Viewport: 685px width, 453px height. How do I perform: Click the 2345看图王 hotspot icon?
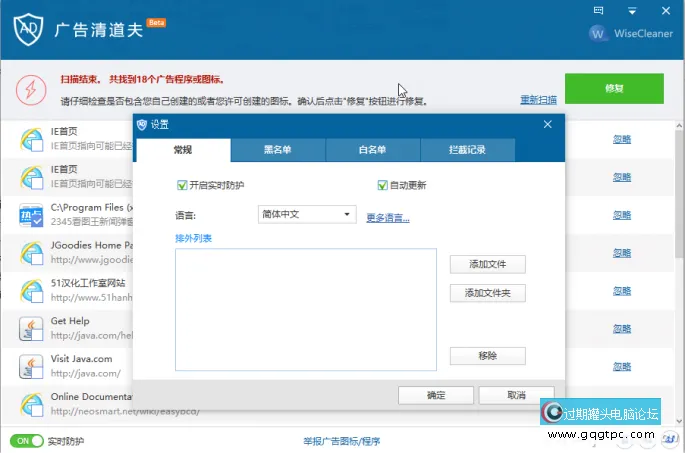[31, 215]
